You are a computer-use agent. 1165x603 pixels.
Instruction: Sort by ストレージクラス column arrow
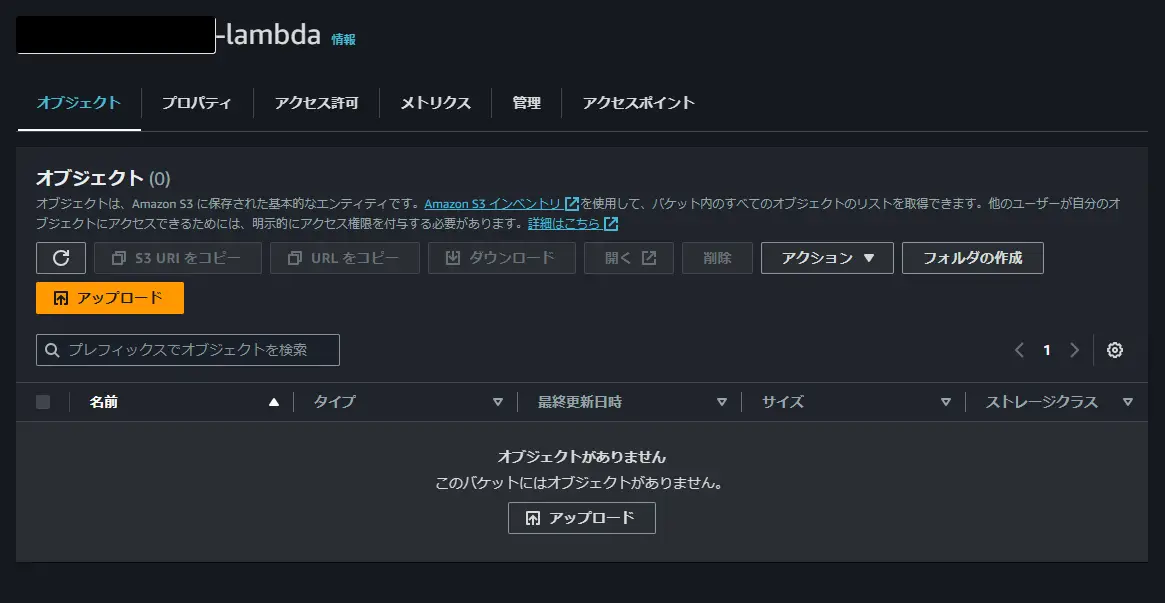[1128, 402]
